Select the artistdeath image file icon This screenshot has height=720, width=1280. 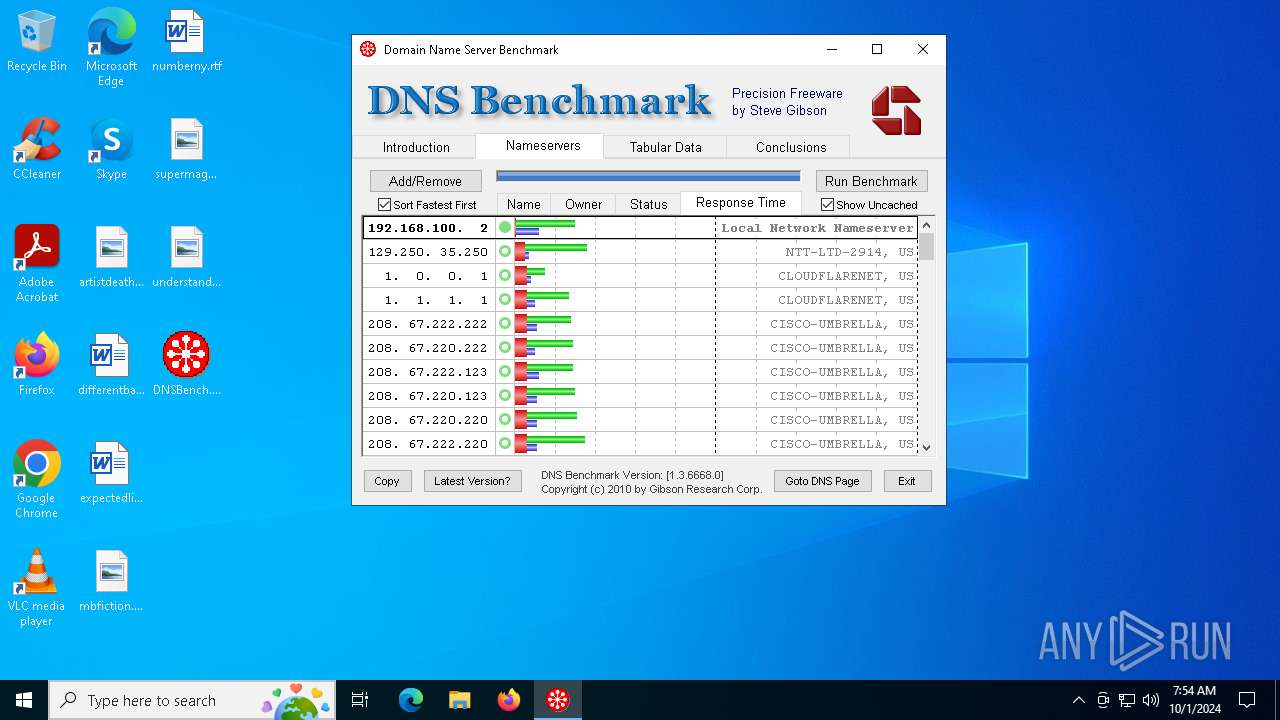pos(111,258)
